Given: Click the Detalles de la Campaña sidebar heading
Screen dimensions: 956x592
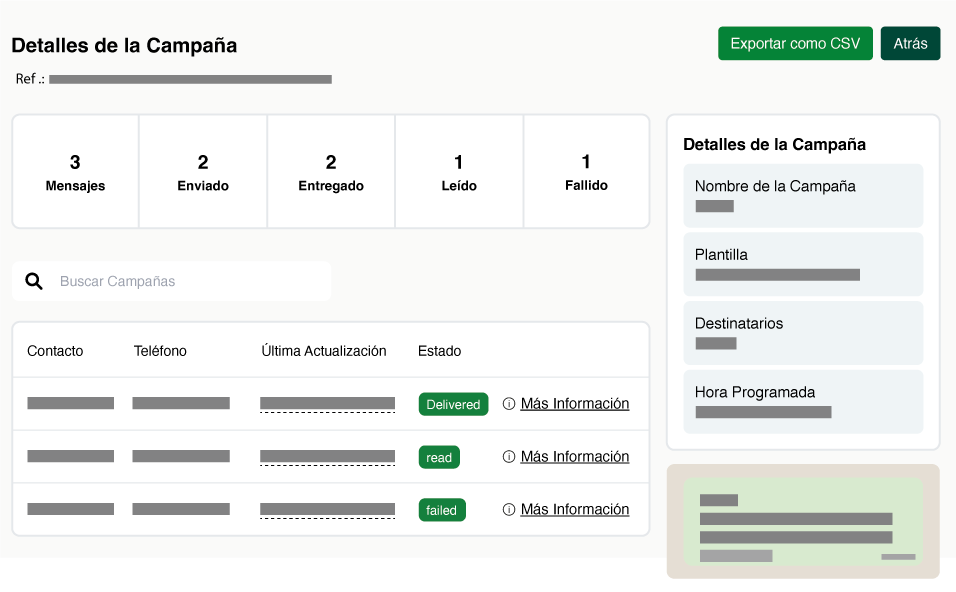Looking at the screenshot, I should 774,144.
